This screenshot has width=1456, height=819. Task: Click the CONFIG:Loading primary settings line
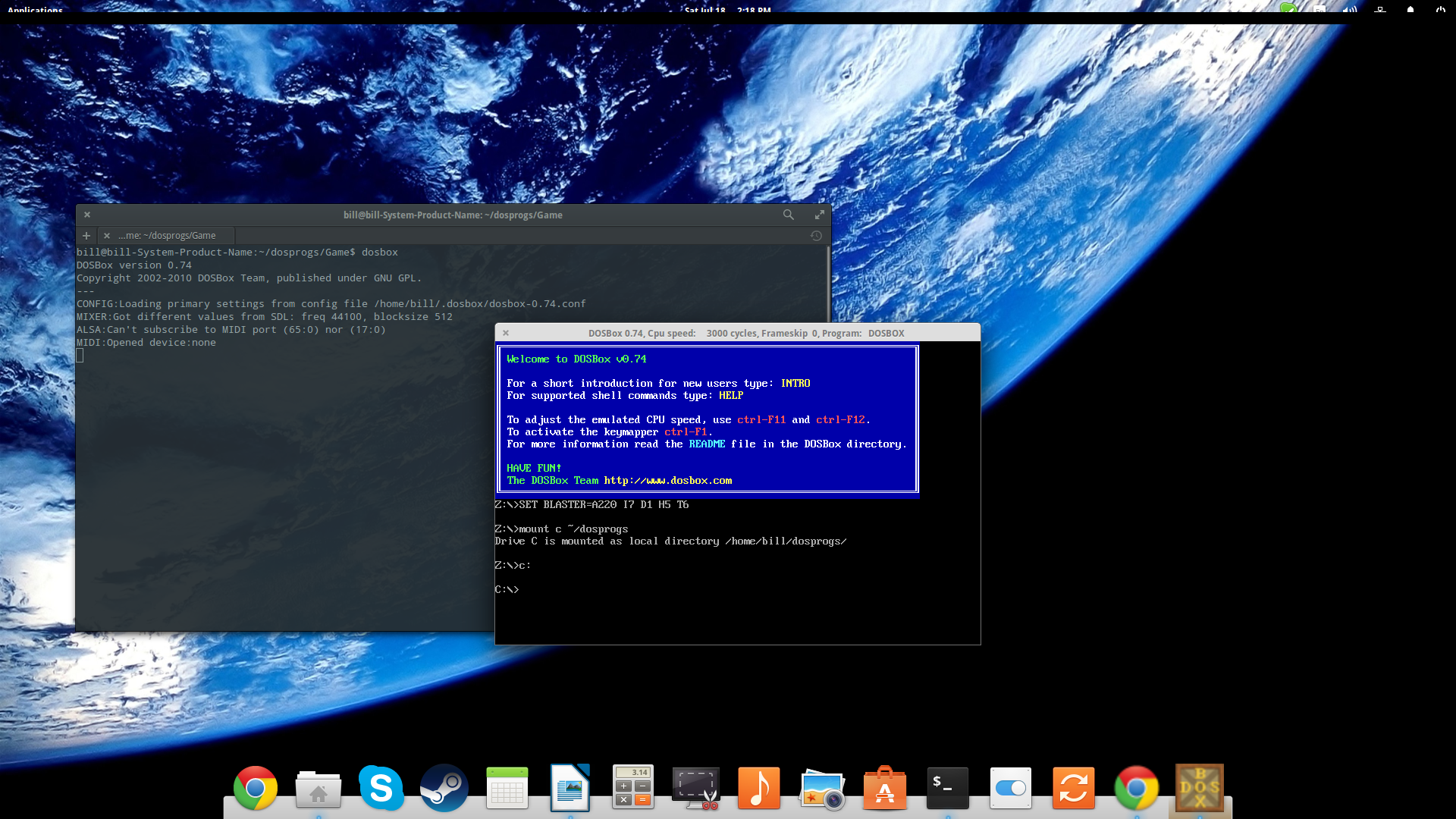point(331,303)
